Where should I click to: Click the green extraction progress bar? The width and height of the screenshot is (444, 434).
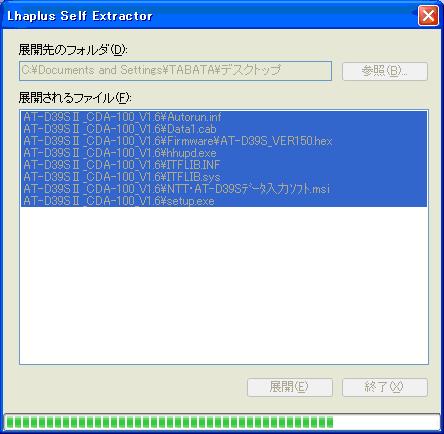pos(222,422)
